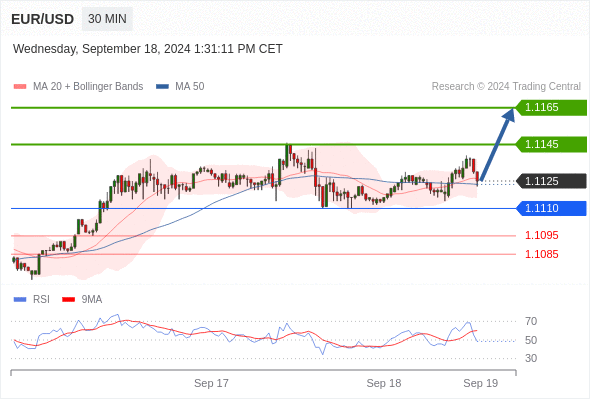Click the EUR/USD pair title
Viewport: 590px width, 400px height.
(x=43, y=19)
